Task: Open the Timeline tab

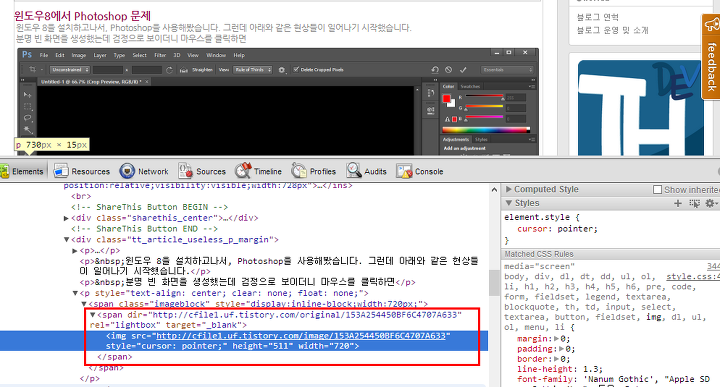Action: tap(258, 171)
